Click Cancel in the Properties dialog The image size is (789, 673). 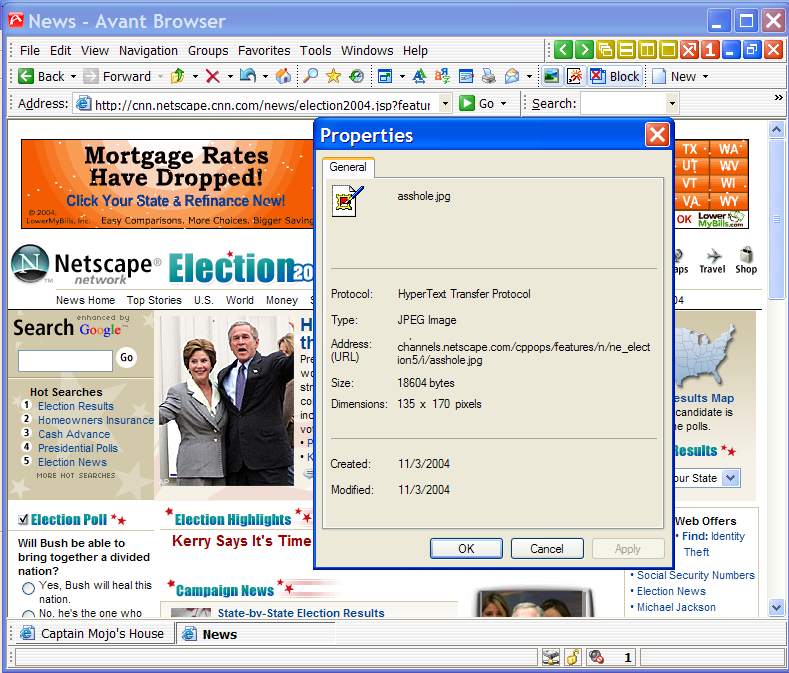(547, 549)
